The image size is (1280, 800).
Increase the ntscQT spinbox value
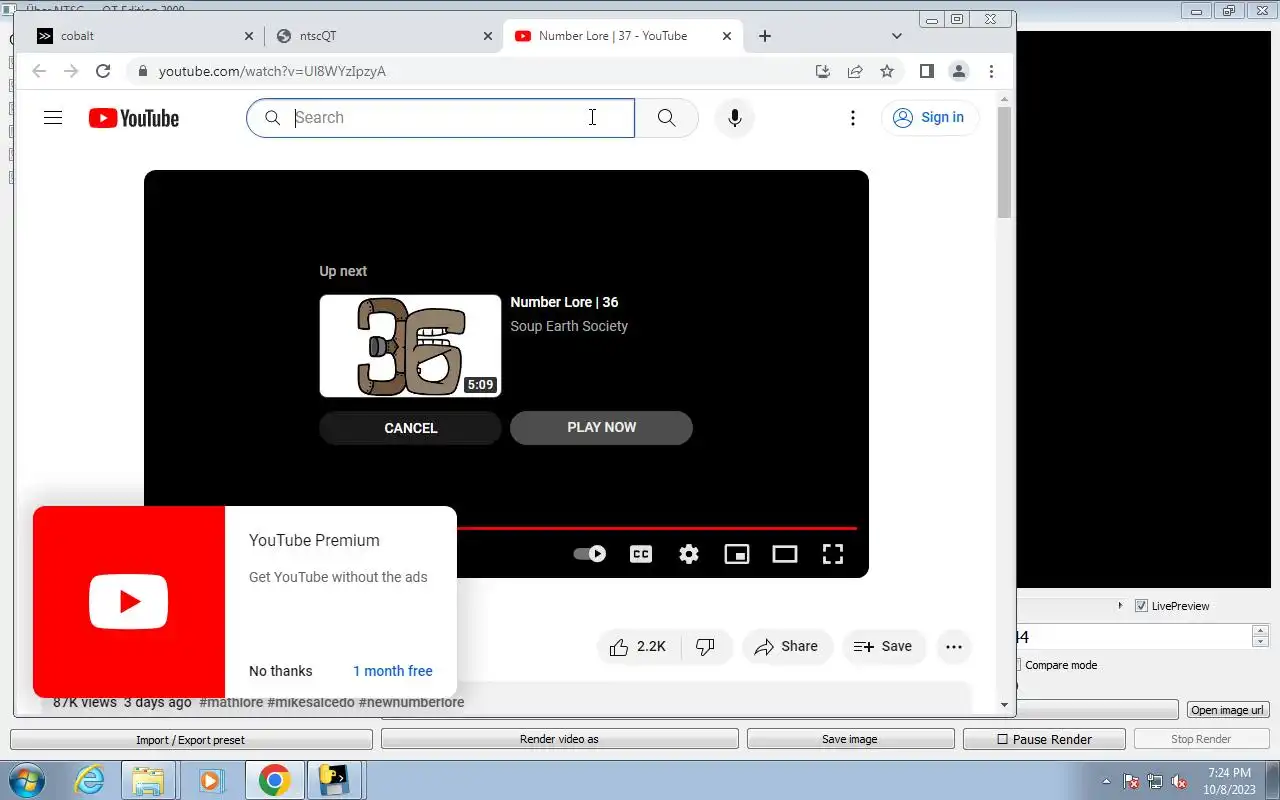[1261, 630]
